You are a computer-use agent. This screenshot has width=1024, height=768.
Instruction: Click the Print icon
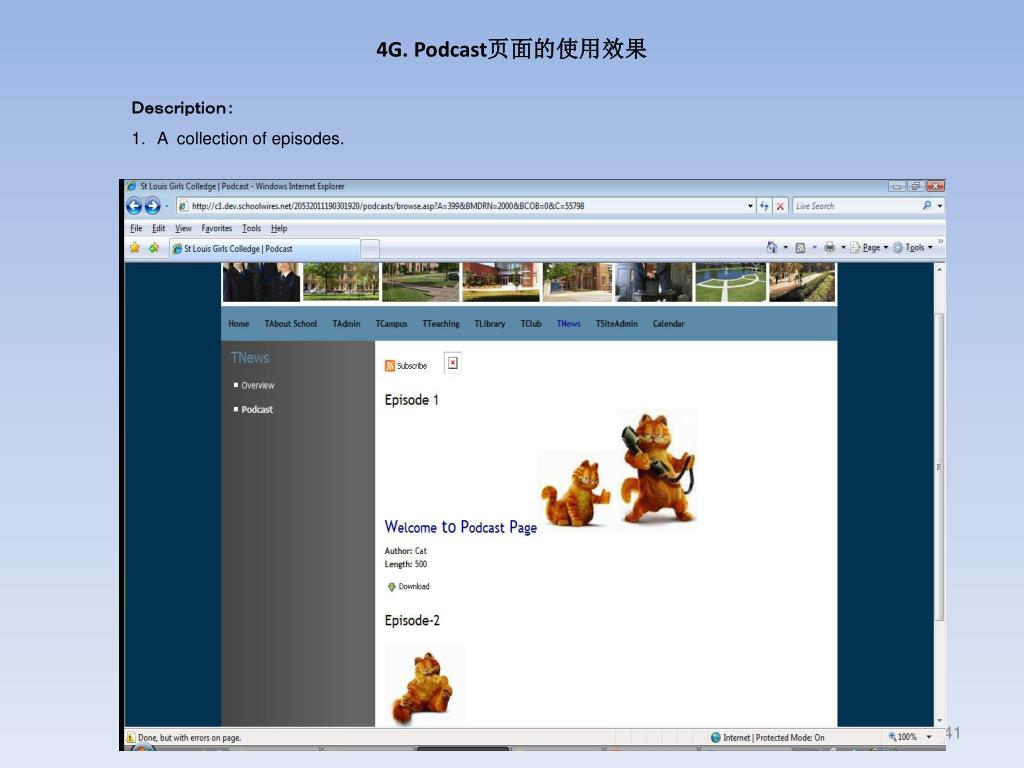(x=829, y=248)
